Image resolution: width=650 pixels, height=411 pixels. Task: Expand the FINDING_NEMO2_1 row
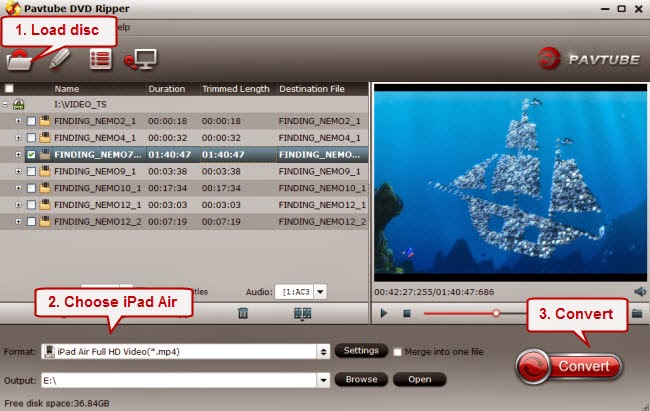pyautogui.click(x=18, y=121)
